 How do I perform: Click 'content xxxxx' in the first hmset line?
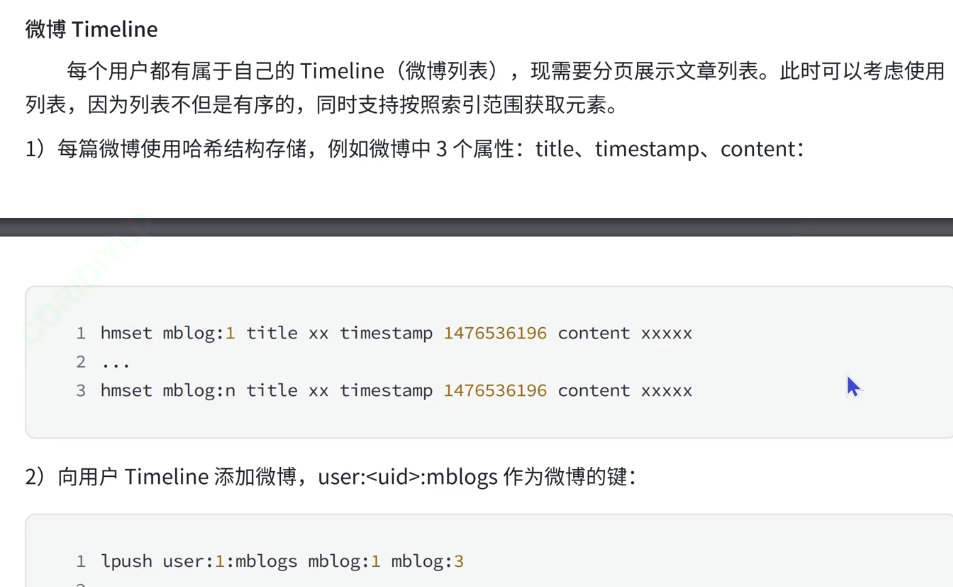(625, 333)
